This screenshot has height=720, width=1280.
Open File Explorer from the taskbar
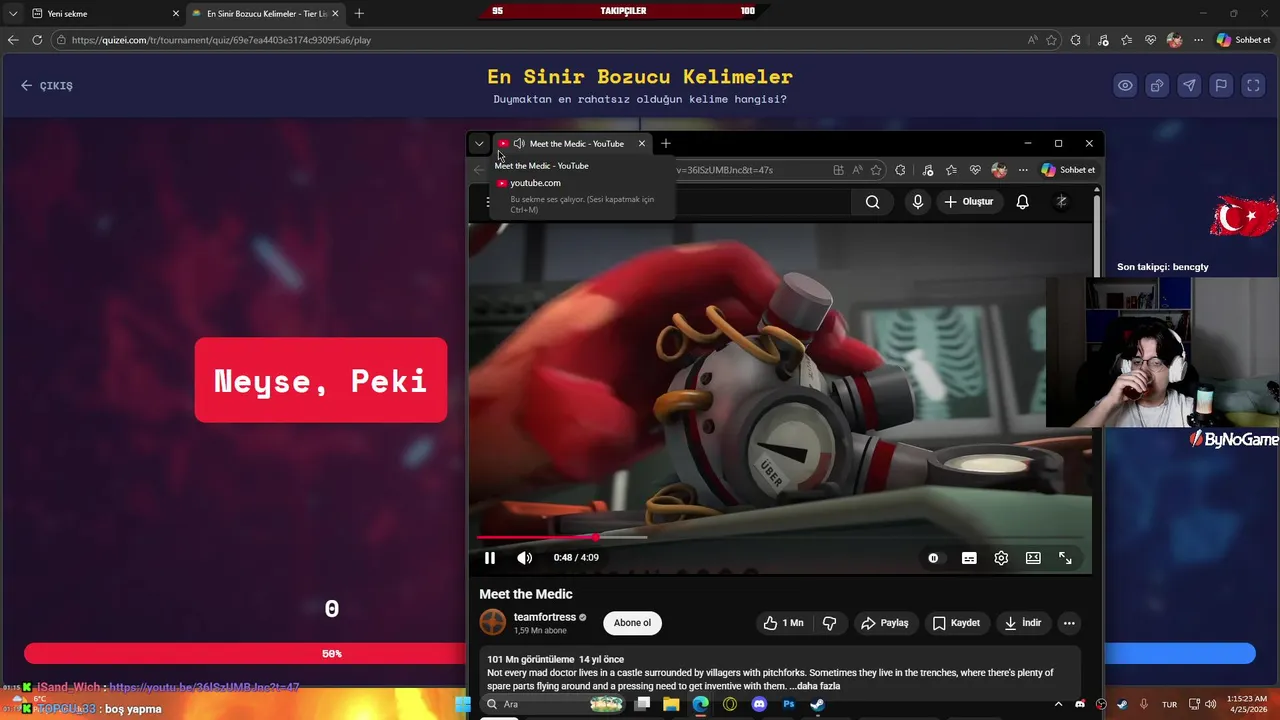click(x=671, y=704)
